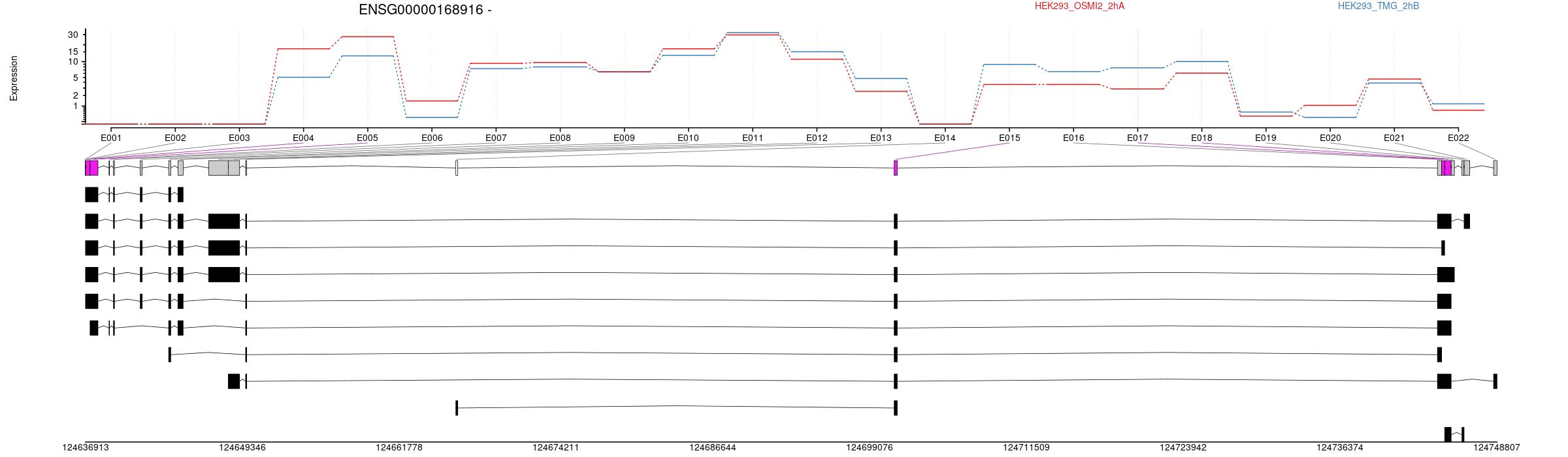The width and height of the screenshot is (1568, 457).
Task: Click first exon of topmost transcript
Action: tap(91, 195)
